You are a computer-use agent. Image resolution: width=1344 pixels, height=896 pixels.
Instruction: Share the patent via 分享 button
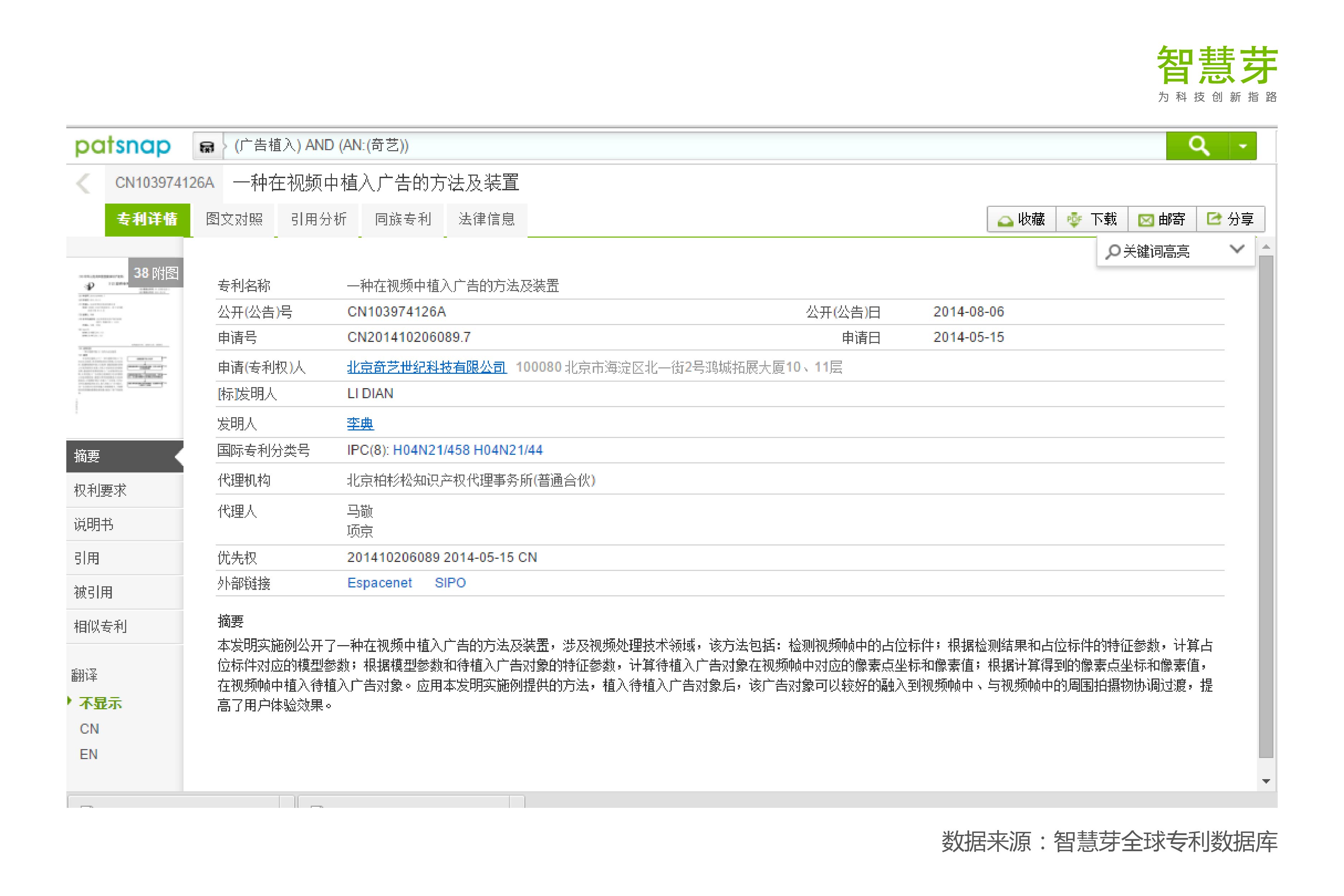pyautogui.click(x=1230, y=219)
